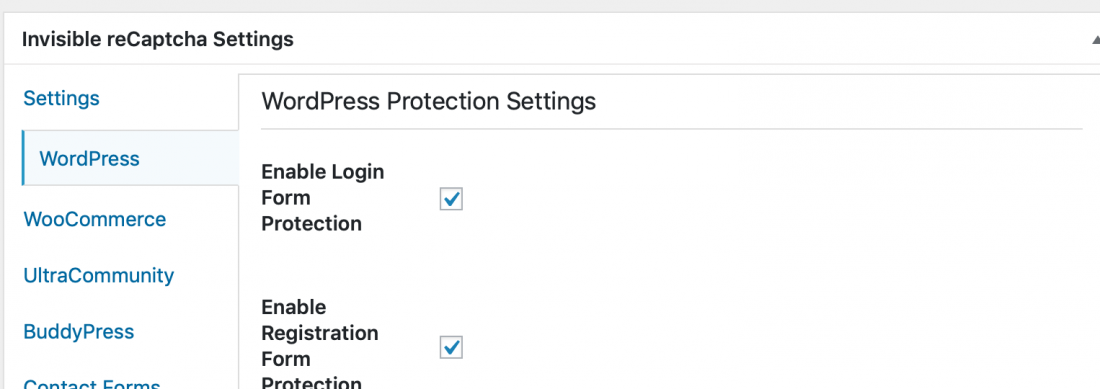Click the Enable Registration Form Protection label
Viewport: 1100px width, 389px height.
(x=320, y=343)
